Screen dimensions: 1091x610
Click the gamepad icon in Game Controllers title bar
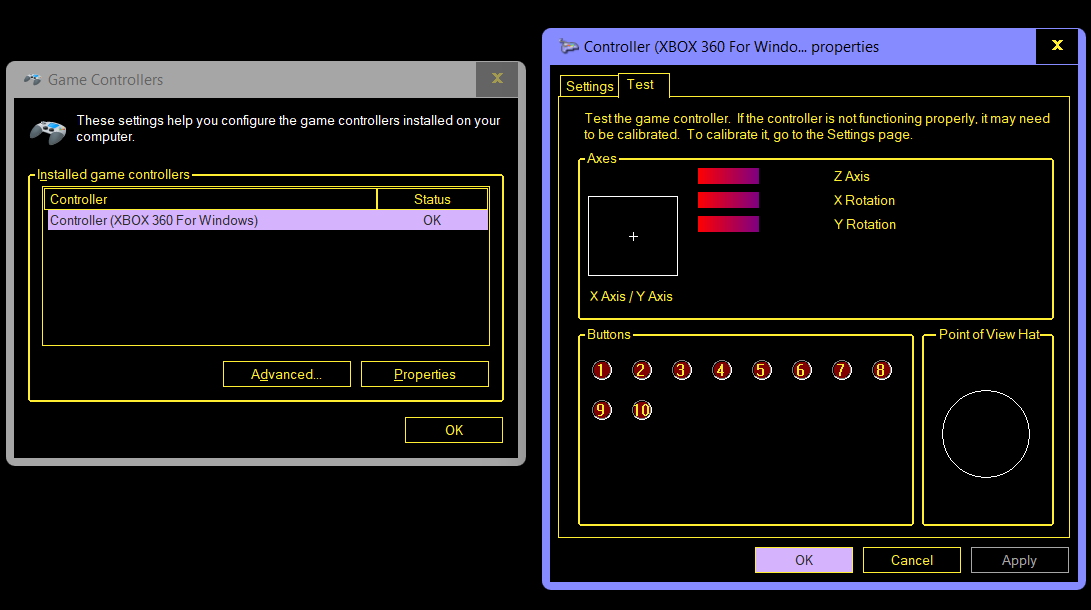click(32, 80)
